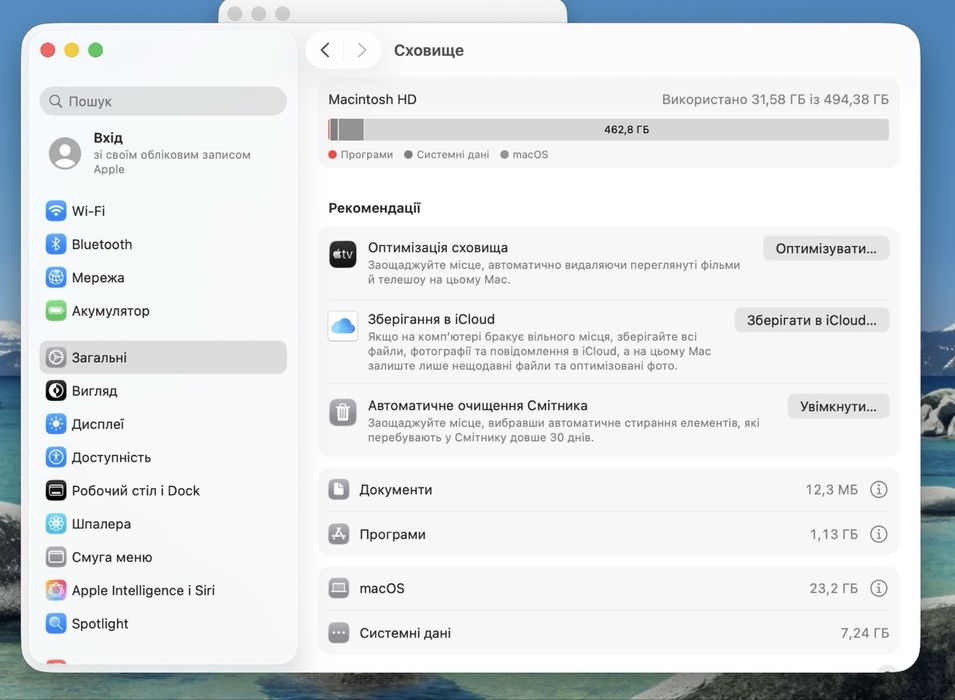Click the Apple TV icon in recommendations
Screen dimensions: 955x700
point(343,254)
